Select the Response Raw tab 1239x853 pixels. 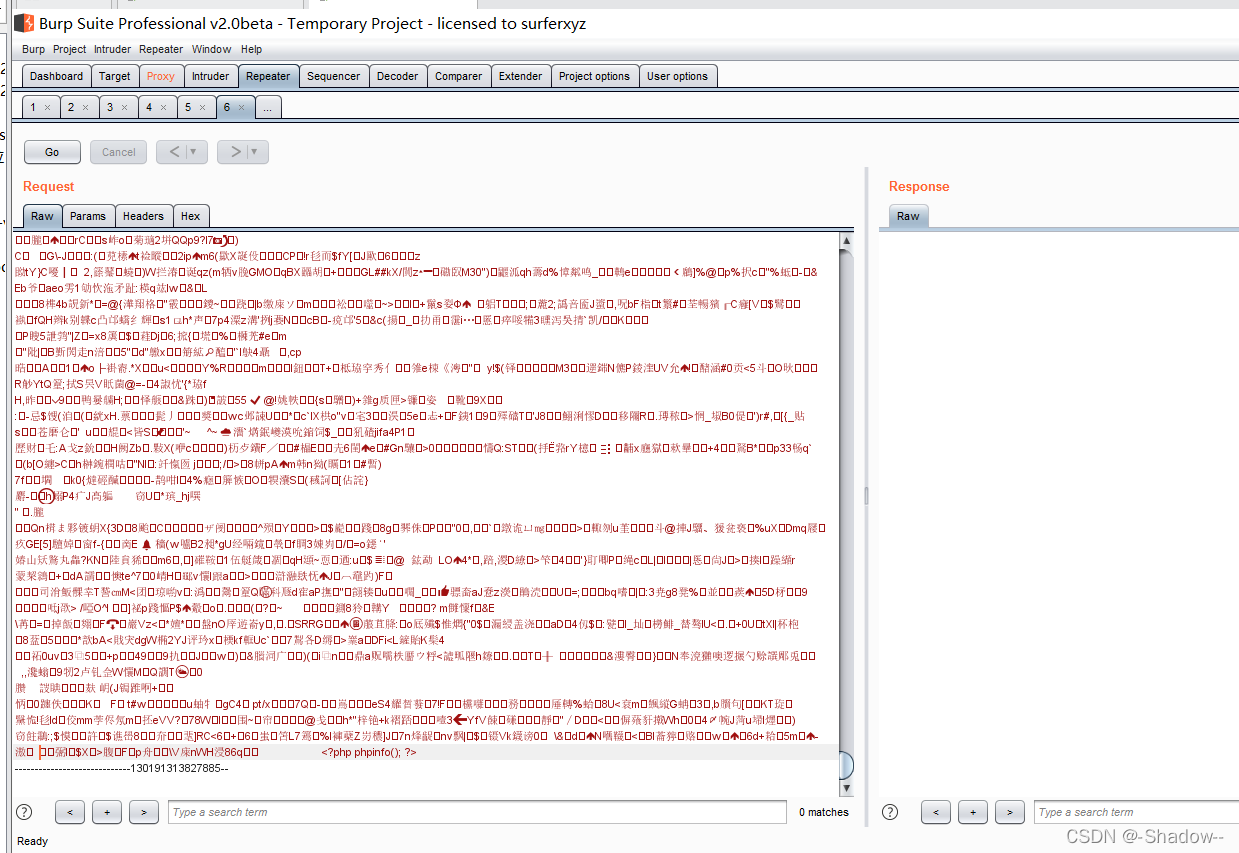pyautogui.click(x=908, y=216)
